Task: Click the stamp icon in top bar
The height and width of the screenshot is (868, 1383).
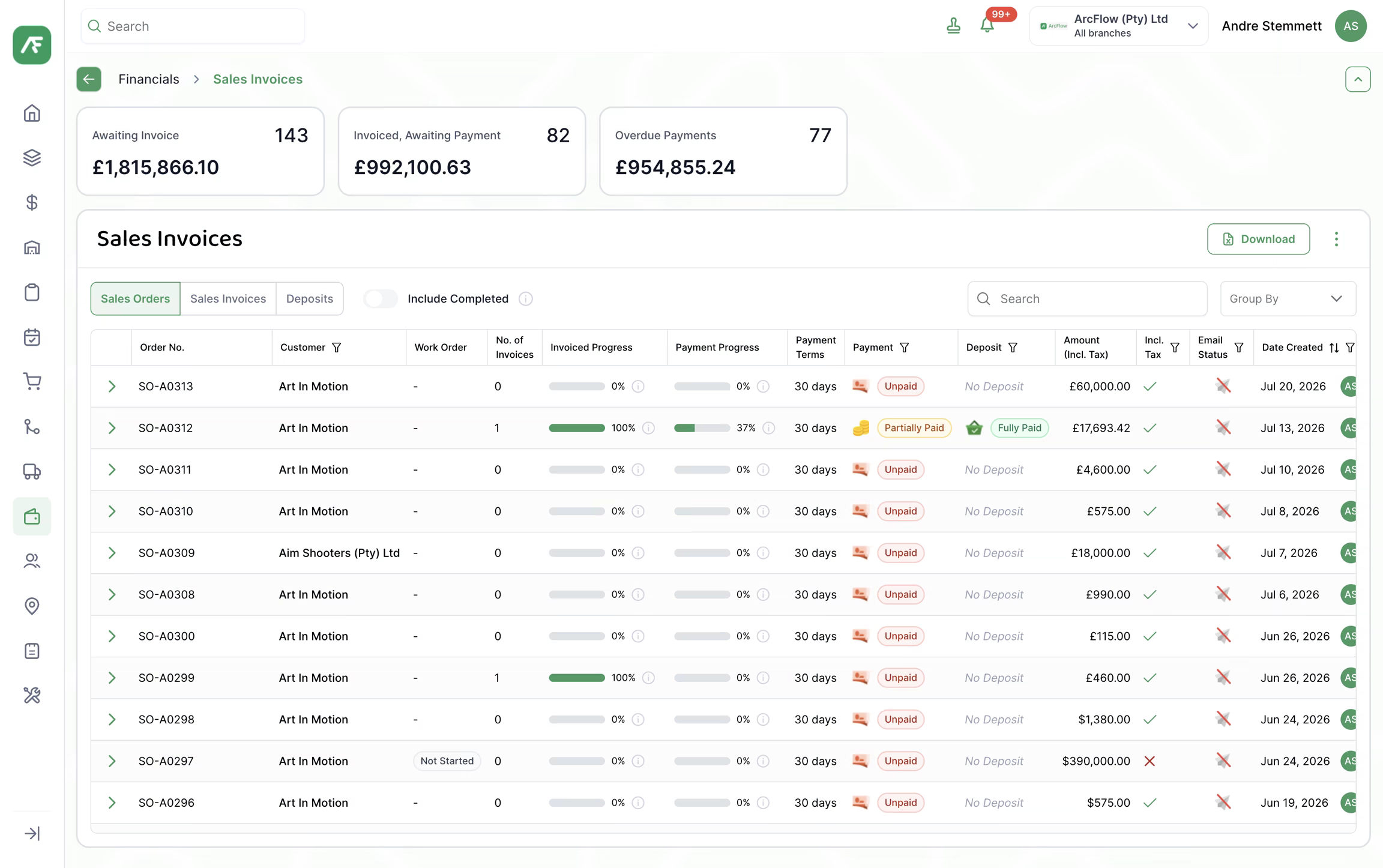Action: (953, 26)
